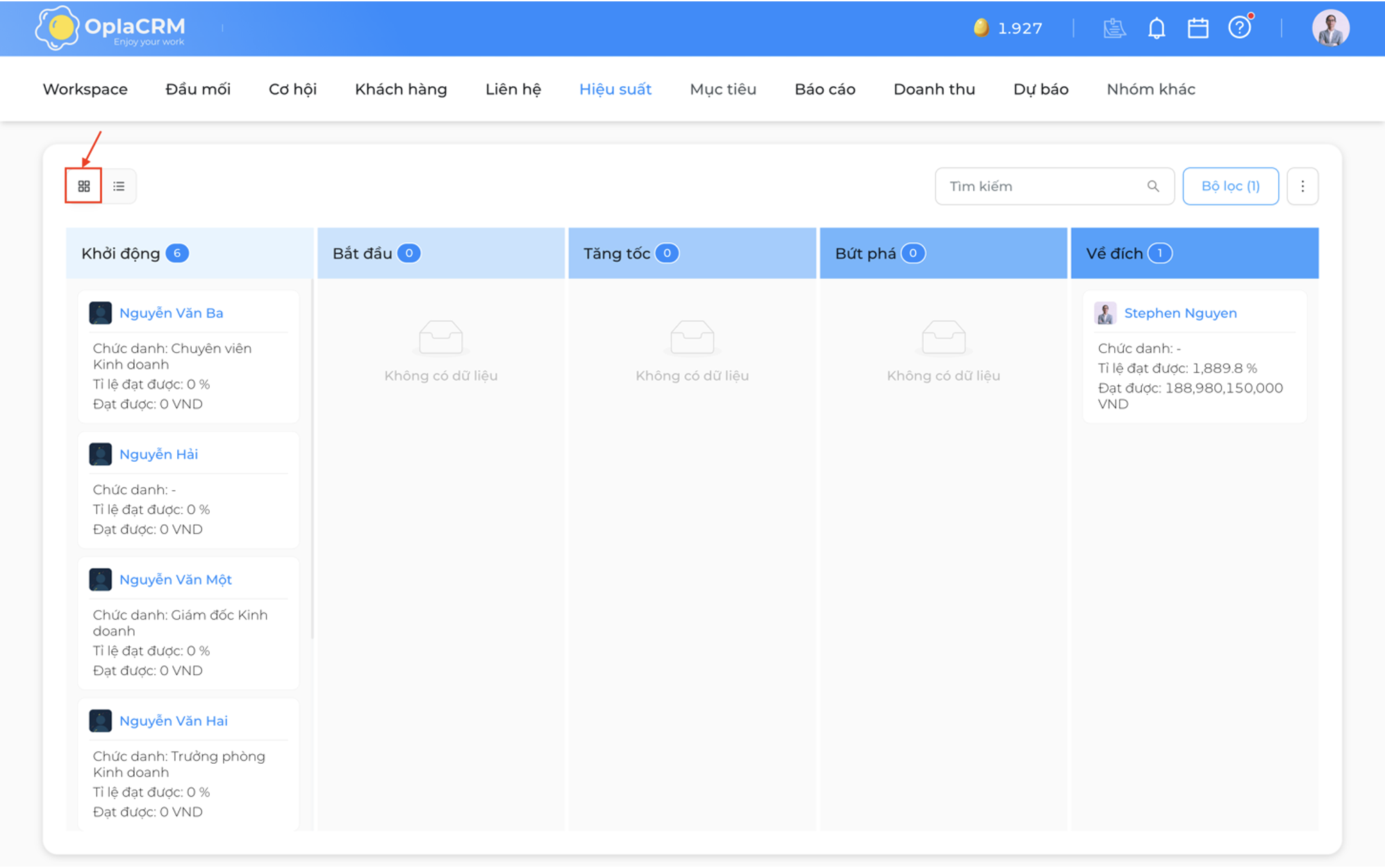Click the 1.927 points balance
The height and width of the screenshot is (868, 1385).
click(1020, 28)
